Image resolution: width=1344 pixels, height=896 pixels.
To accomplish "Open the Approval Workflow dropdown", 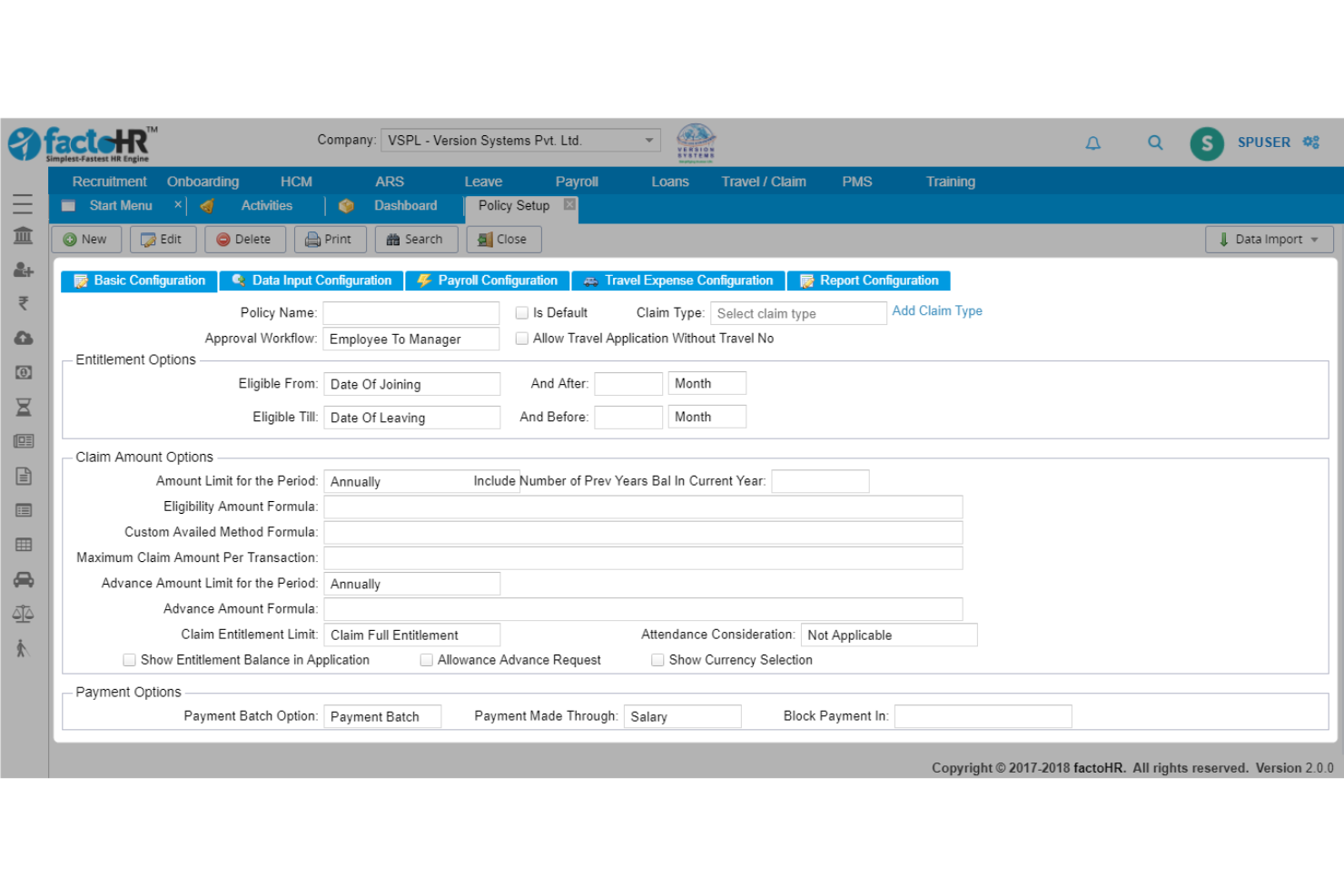I will [x=410, y=340].
